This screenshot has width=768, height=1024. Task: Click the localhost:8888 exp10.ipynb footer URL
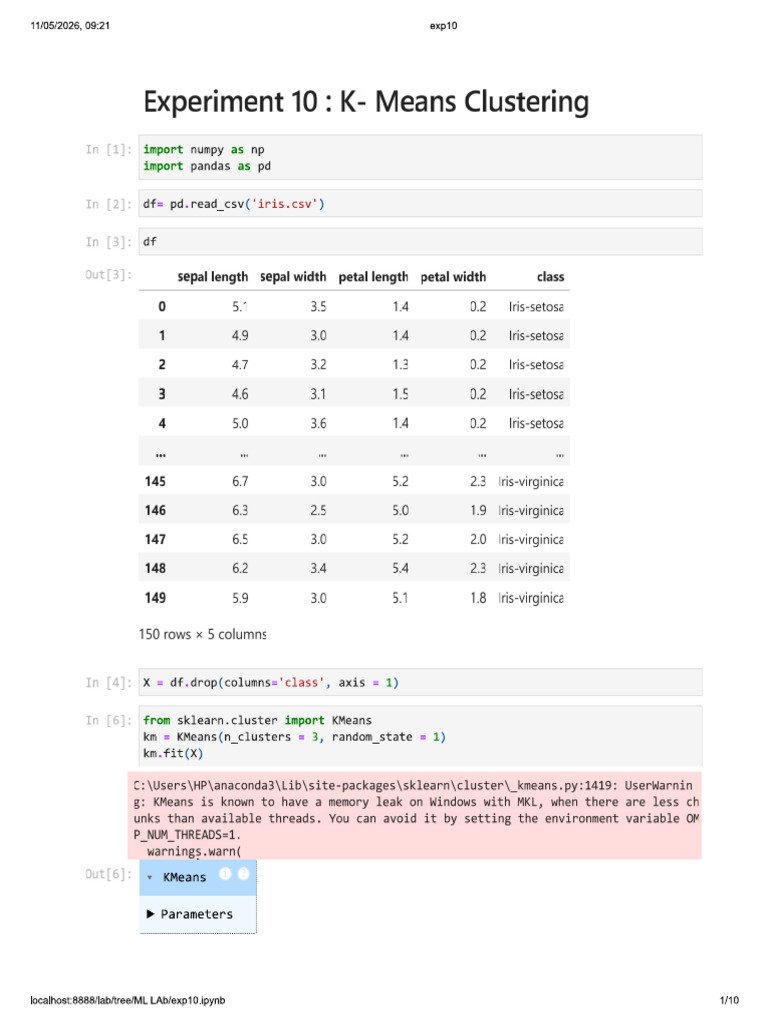tap(127, 1000)
